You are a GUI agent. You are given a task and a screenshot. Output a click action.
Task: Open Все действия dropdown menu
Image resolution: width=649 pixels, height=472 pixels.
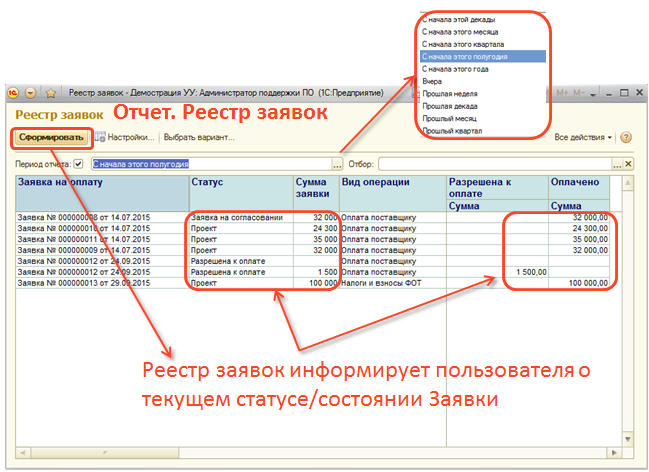coord(584,137)
